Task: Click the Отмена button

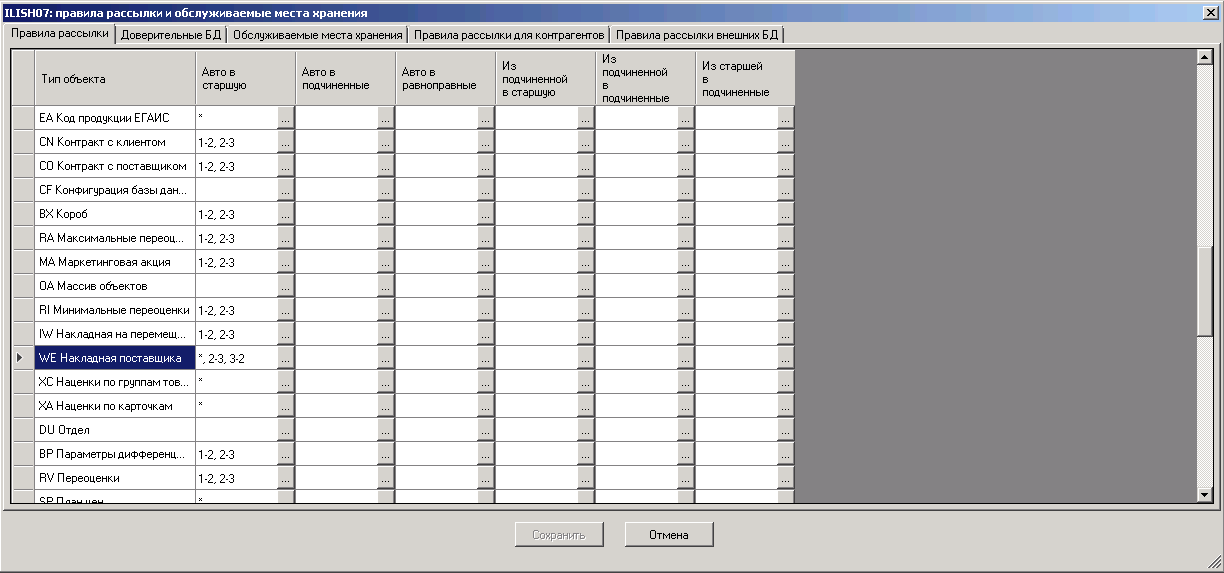Action: 669,534
